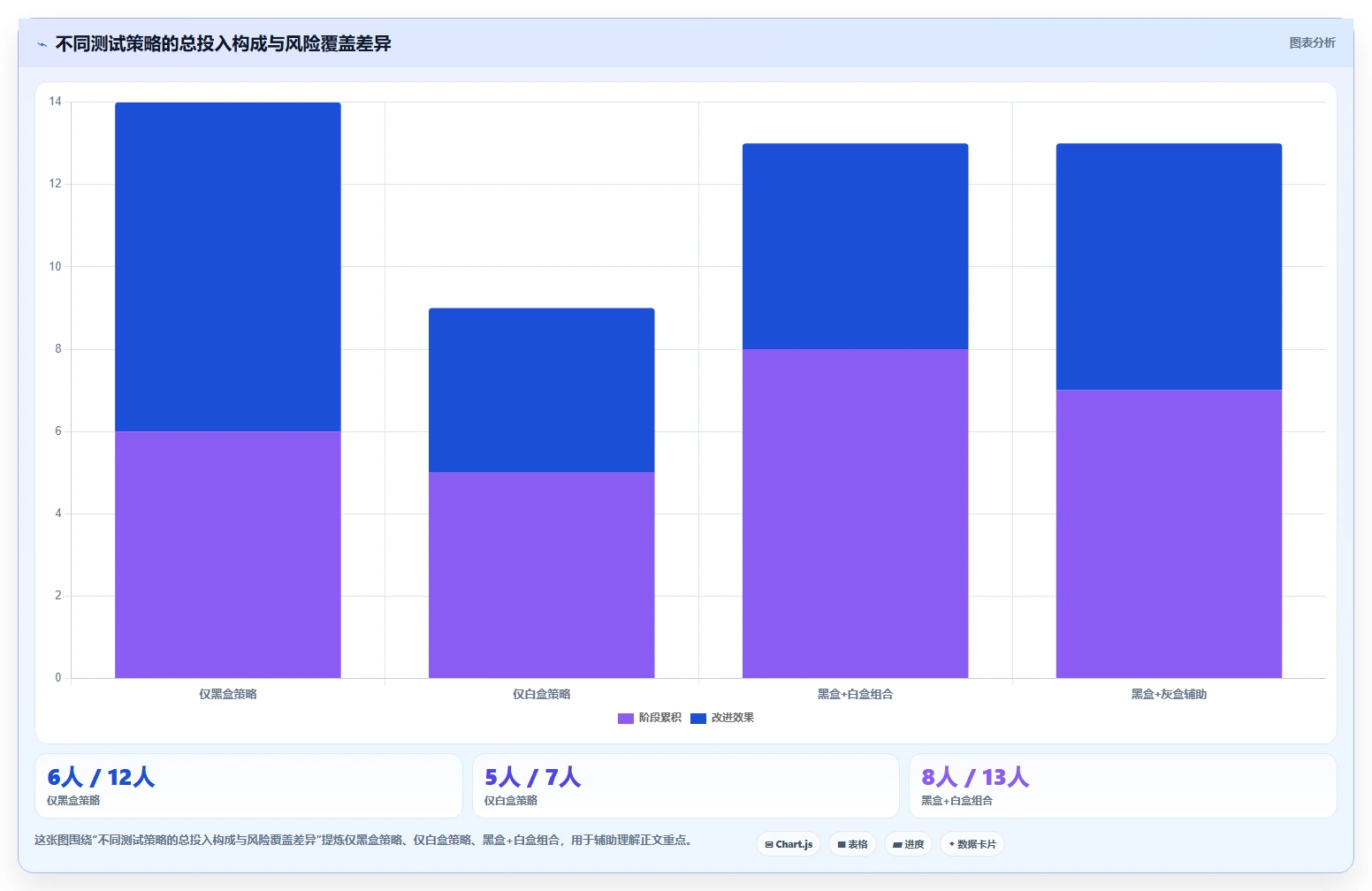Click the blue segment of 仅白盒策略 bar
This screenshot has height=891, width=1372.
tap(542, 390)
